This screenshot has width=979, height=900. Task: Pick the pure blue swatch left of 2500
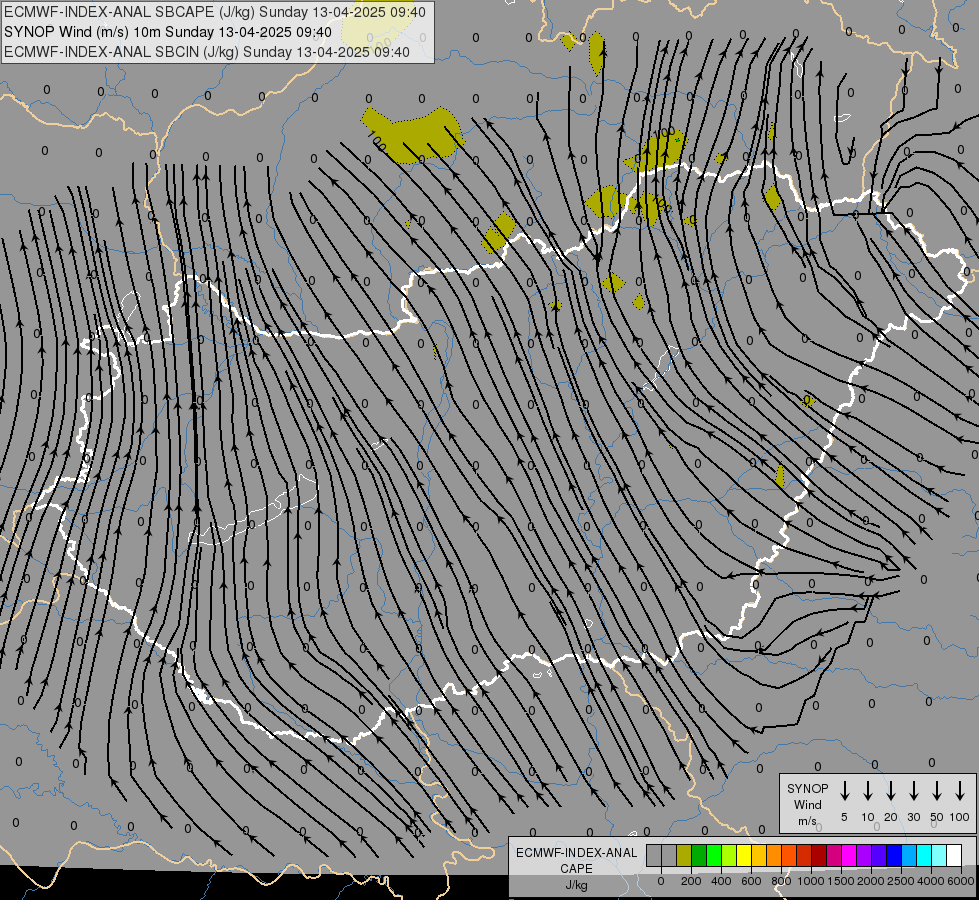pyautogui.click(x=893, y=856)
